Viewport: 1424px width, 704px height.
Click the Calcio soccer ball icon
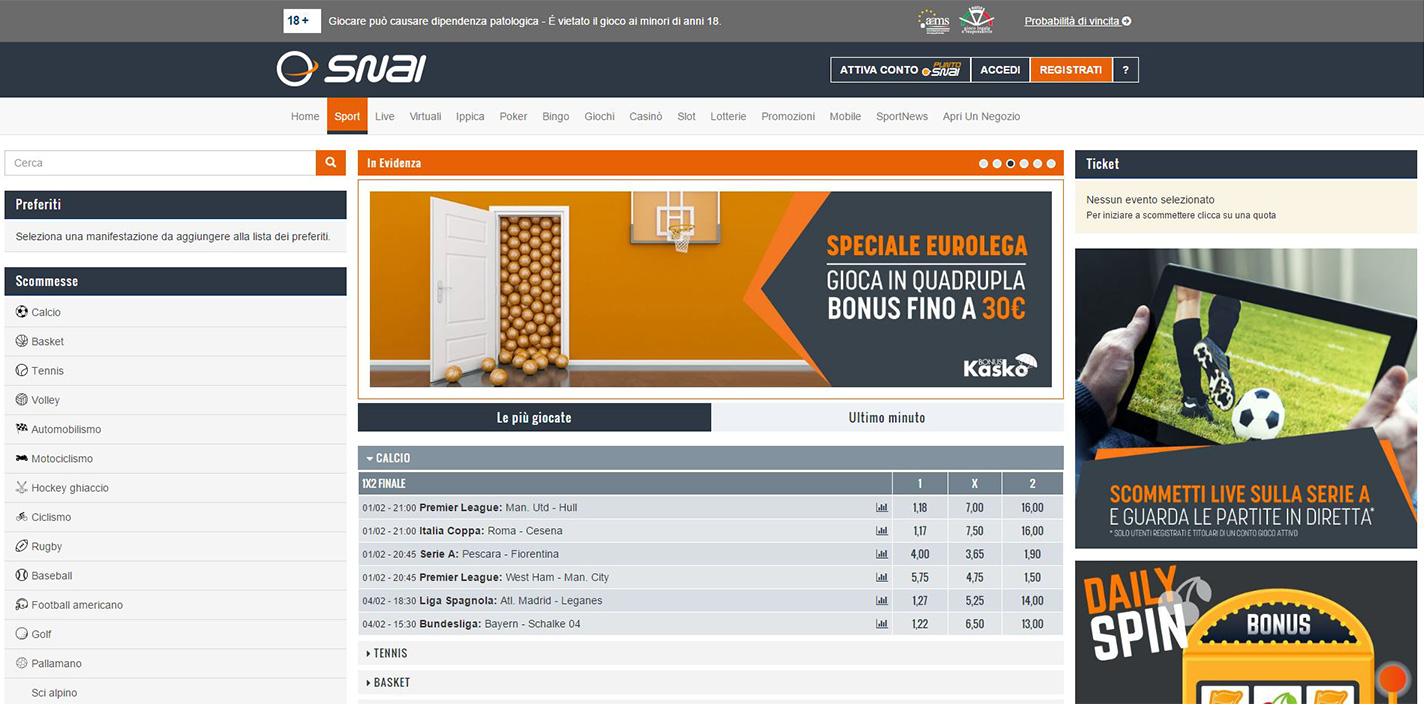click(22, 312)
